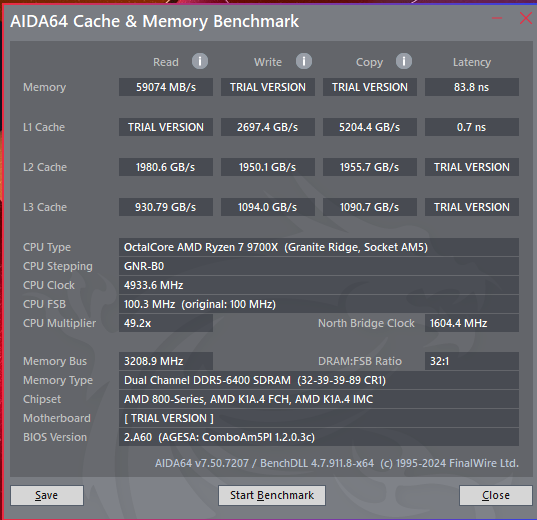
Task: Click the L3 Cache Write 1094.0 GB/s value
Action: coord(268,207)
